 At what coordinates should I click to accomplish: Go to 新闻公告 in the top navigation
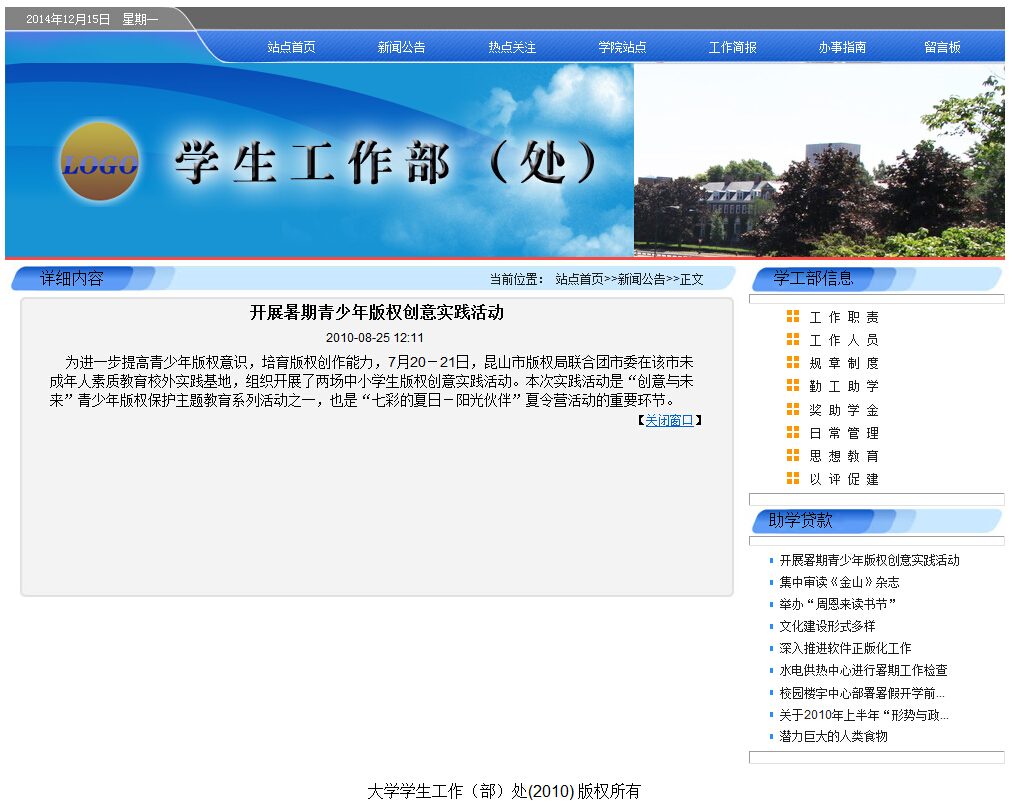tap(401, 47)
